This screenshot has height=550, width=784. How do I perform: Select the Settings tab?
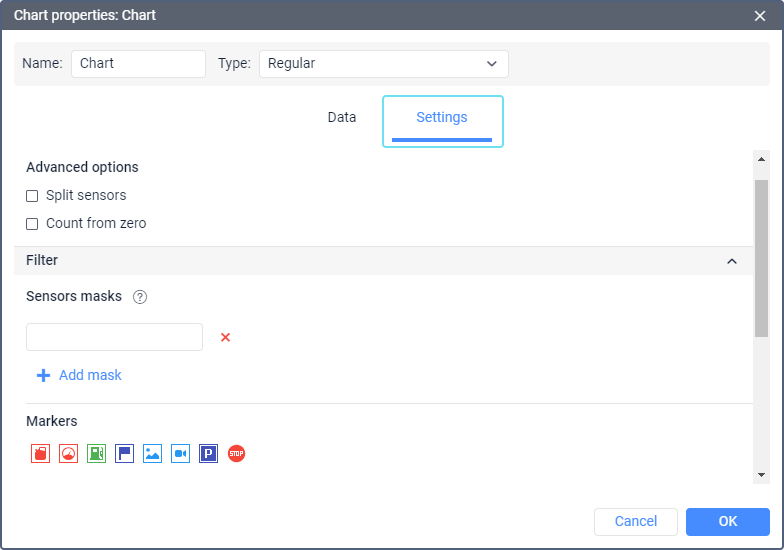point(442,118)
